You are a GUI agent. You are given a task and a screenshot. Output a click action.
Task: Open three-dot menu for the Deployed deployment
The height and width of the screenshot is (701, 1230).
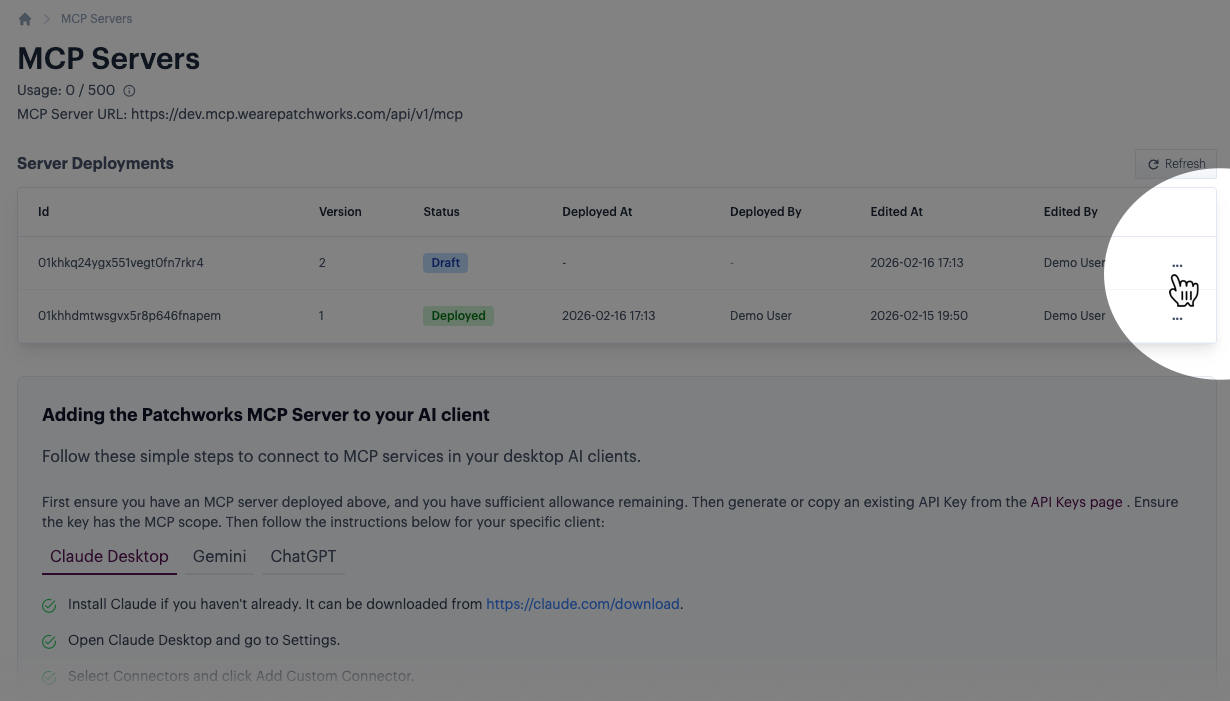1177,319
